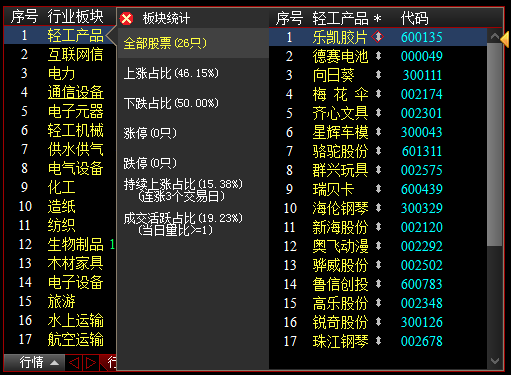Select stock 乐凯胶片 in the list
The width and height of the screenshot is (511, 375).
[x=378, y=37]
